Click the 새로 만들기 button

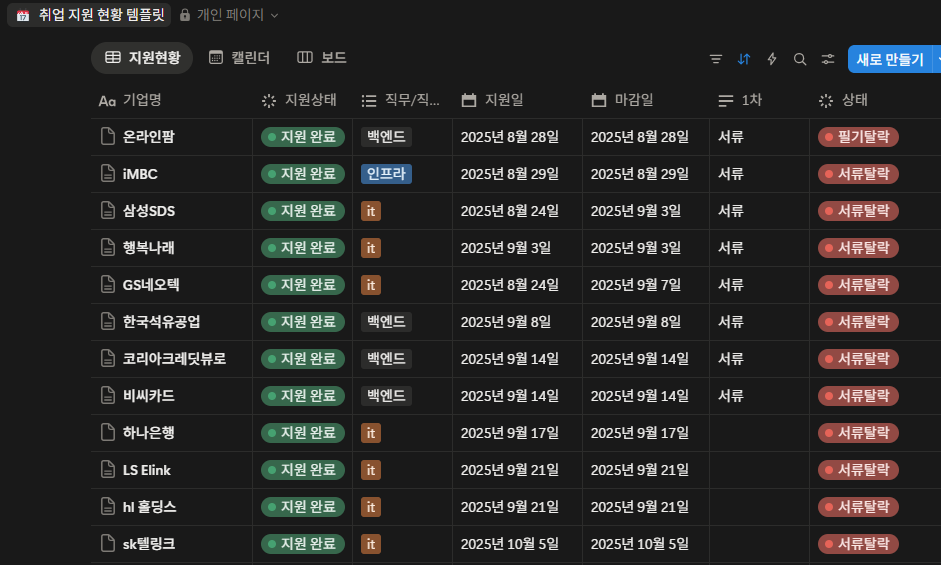889,59
